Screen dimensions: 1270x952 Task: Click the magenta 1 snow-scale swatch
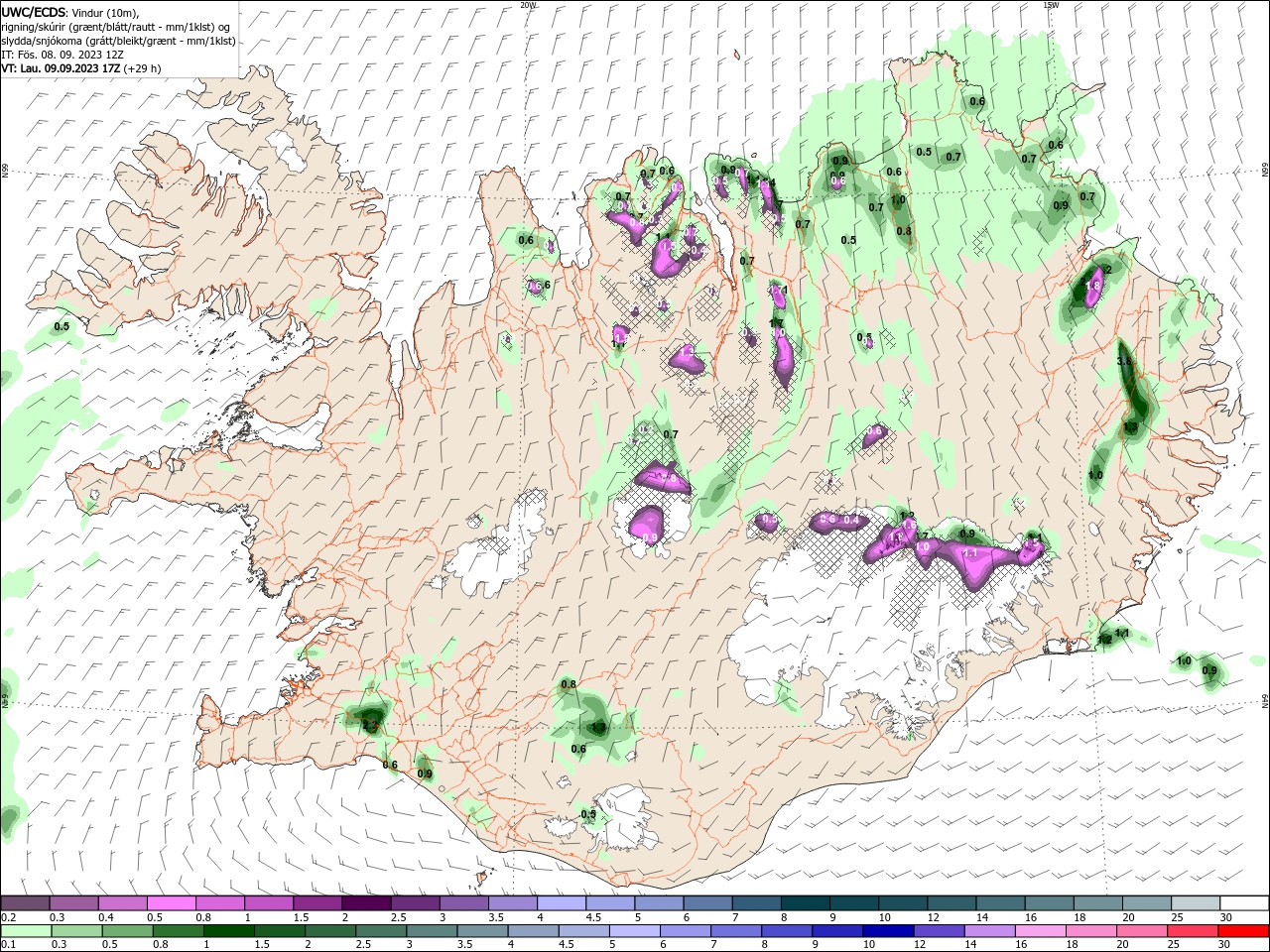[269, 903]
